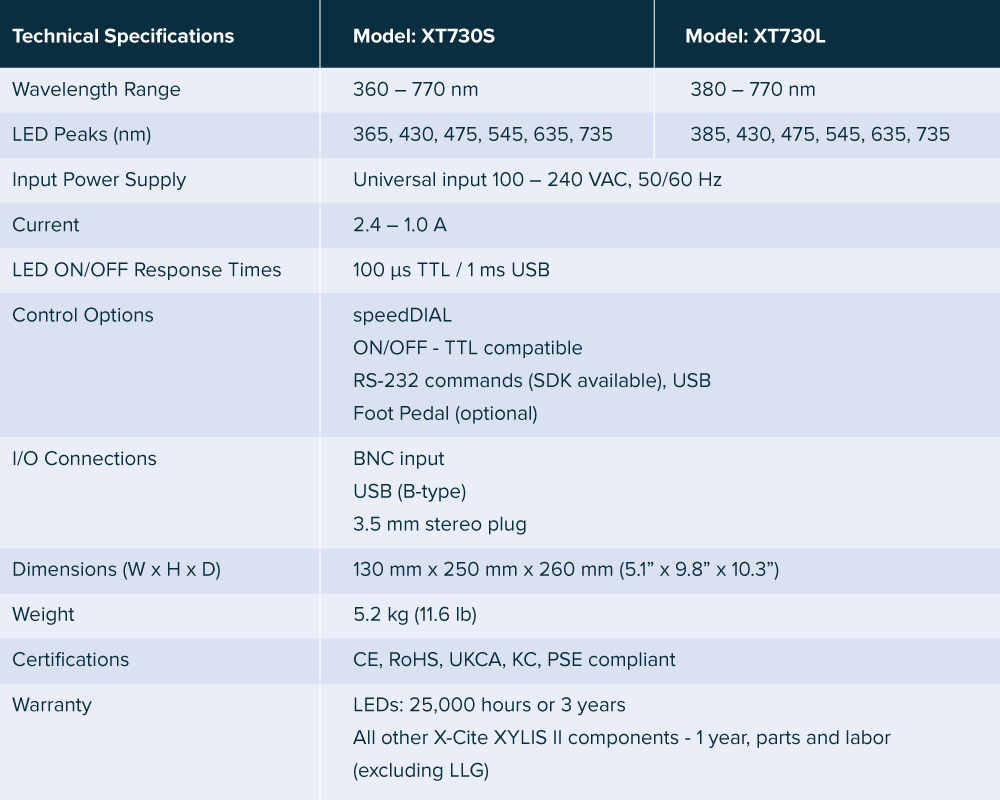Click the CE, RoHS, UKCA certifications text
The image size is (1000, 800).
514,660
